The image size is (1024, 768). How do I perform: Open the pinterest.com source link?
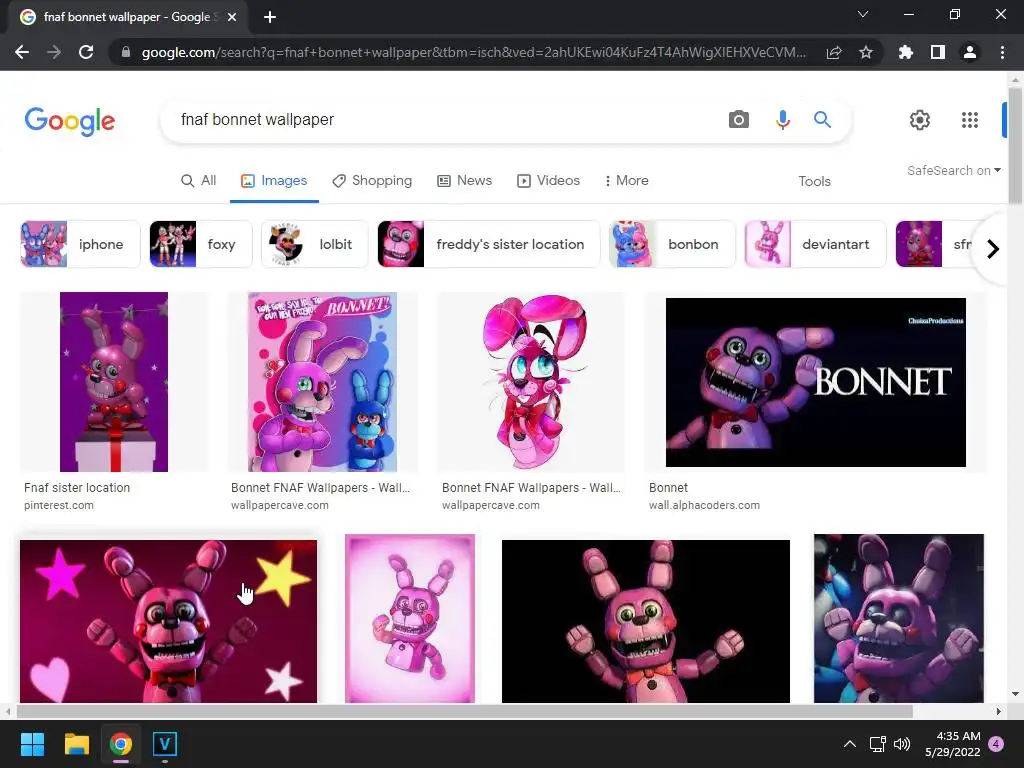click(59, 505)
